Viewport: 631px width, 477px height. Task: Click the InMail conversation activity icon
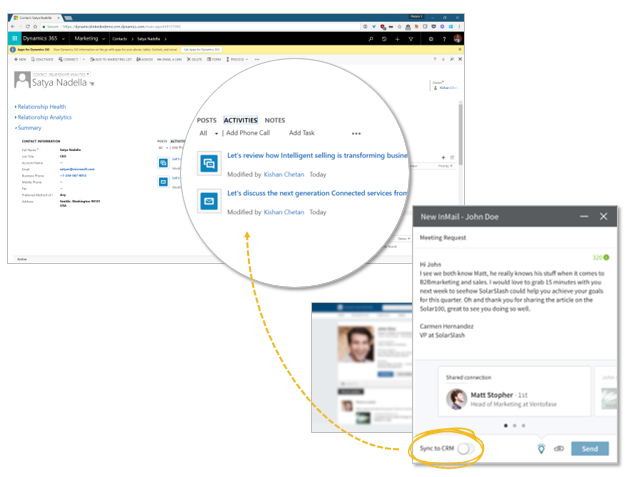tap(209, 163)
